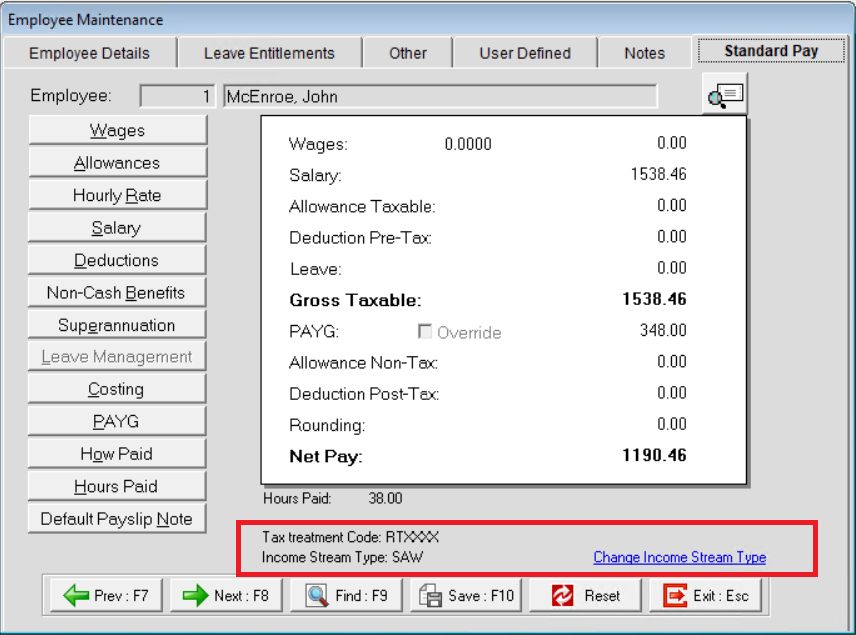Click the employee lookup magnifier icon
This screenshot has height=635, width=856.
[724, 96]
